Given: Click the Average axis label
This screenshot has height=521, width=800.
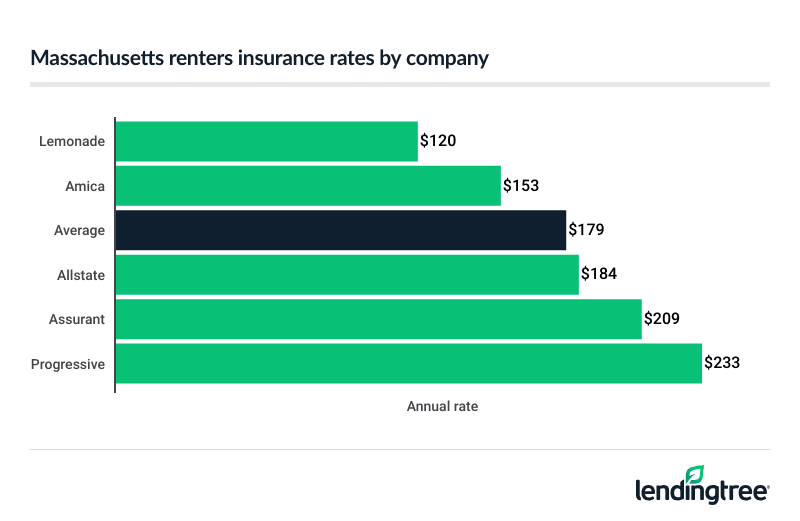Looking at the screenshot, I should [80, 230].
